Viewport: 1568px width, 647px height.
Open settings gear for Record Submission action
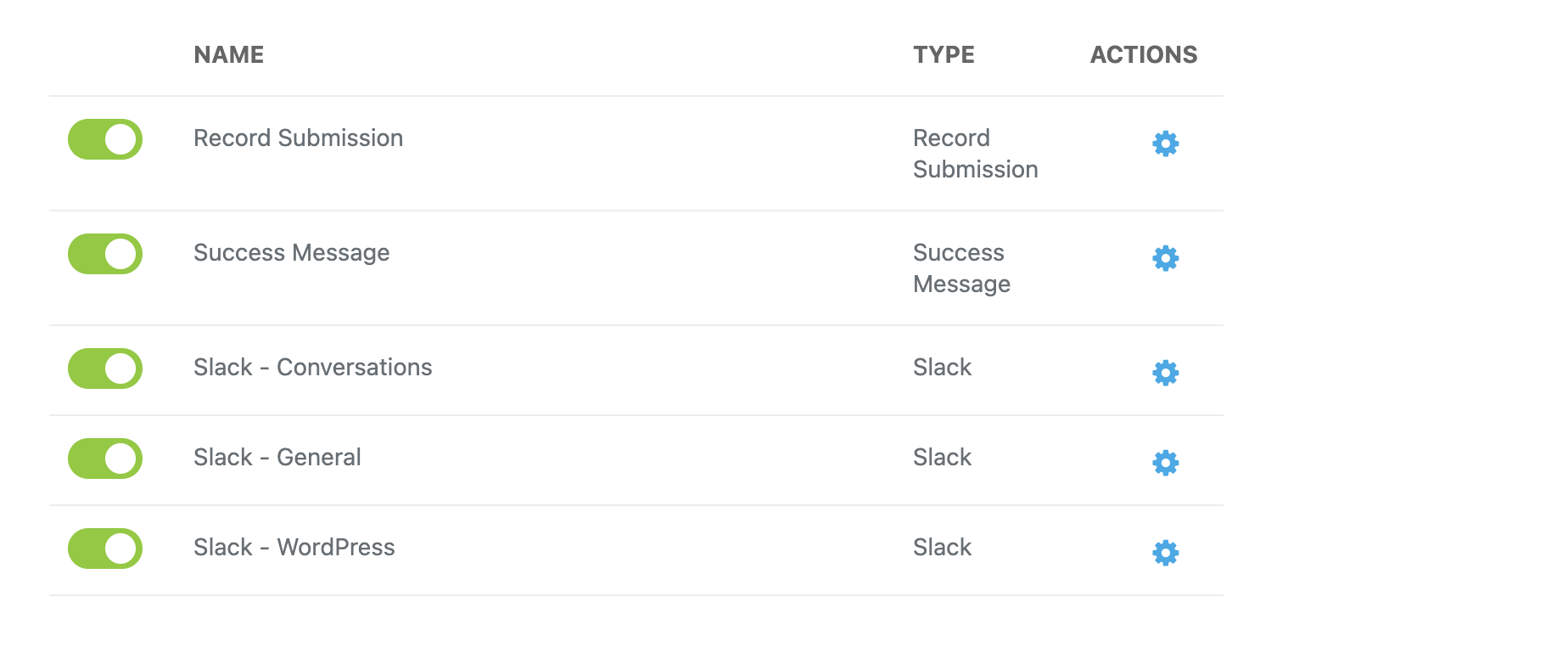(x=1165, y=143)
